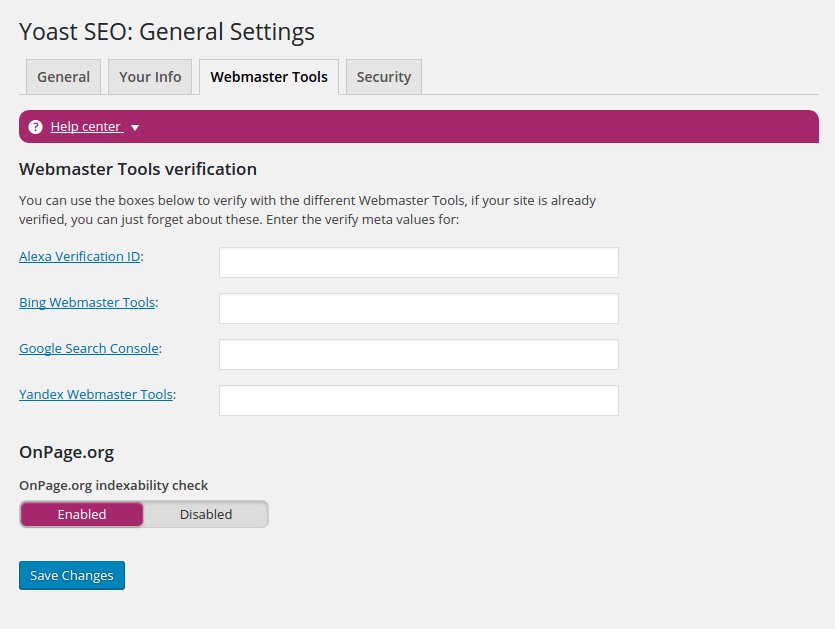Open the Yandex Webmaster Tools link
This screenshot has width=835, height=629.
point(96,394)
